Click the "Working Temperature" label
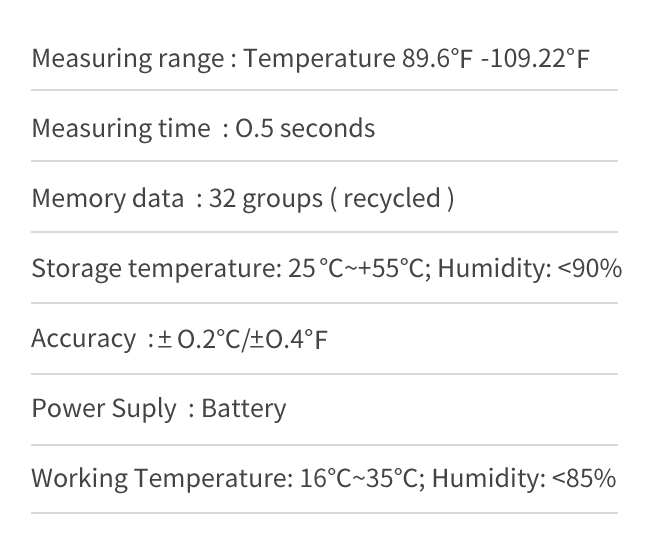 pyautogui.click(x=160, y=478)
